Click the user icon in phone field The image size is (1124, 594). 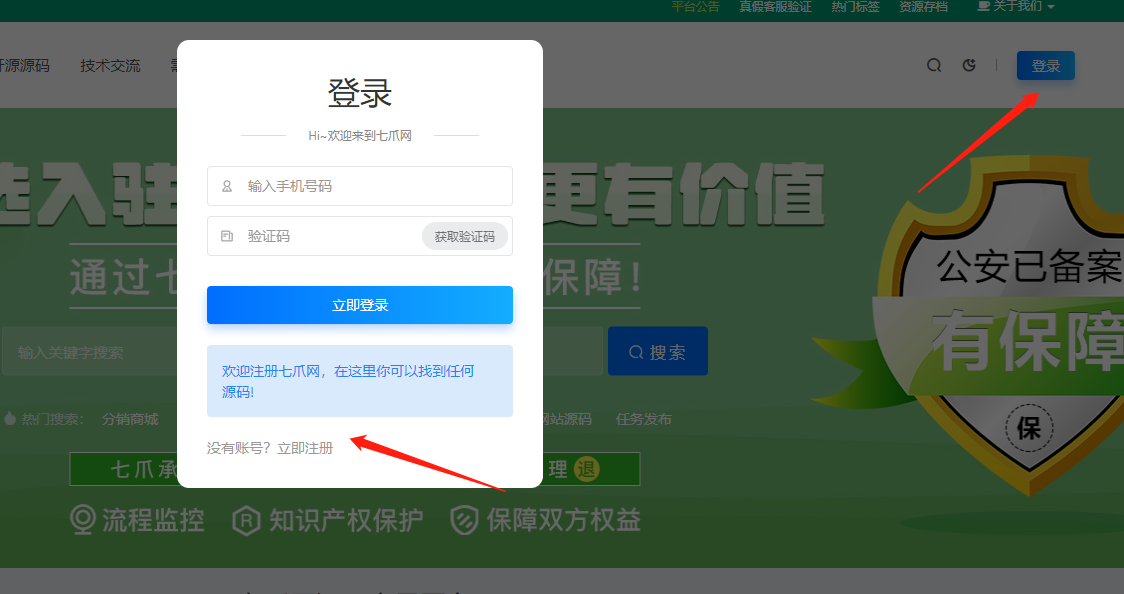tap(227, 186)
